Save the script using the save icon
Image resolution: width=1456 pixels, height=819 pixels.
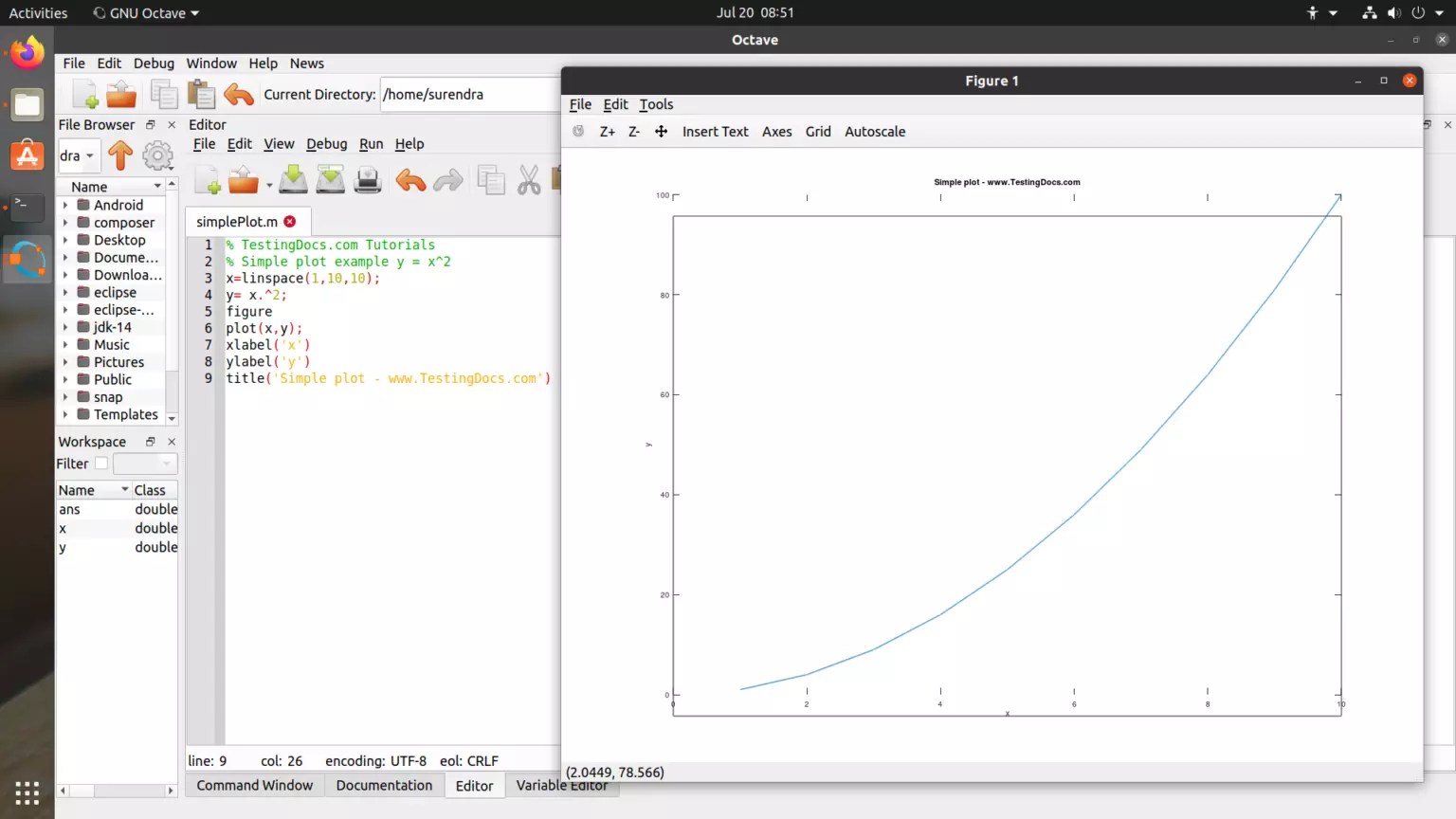293,178
